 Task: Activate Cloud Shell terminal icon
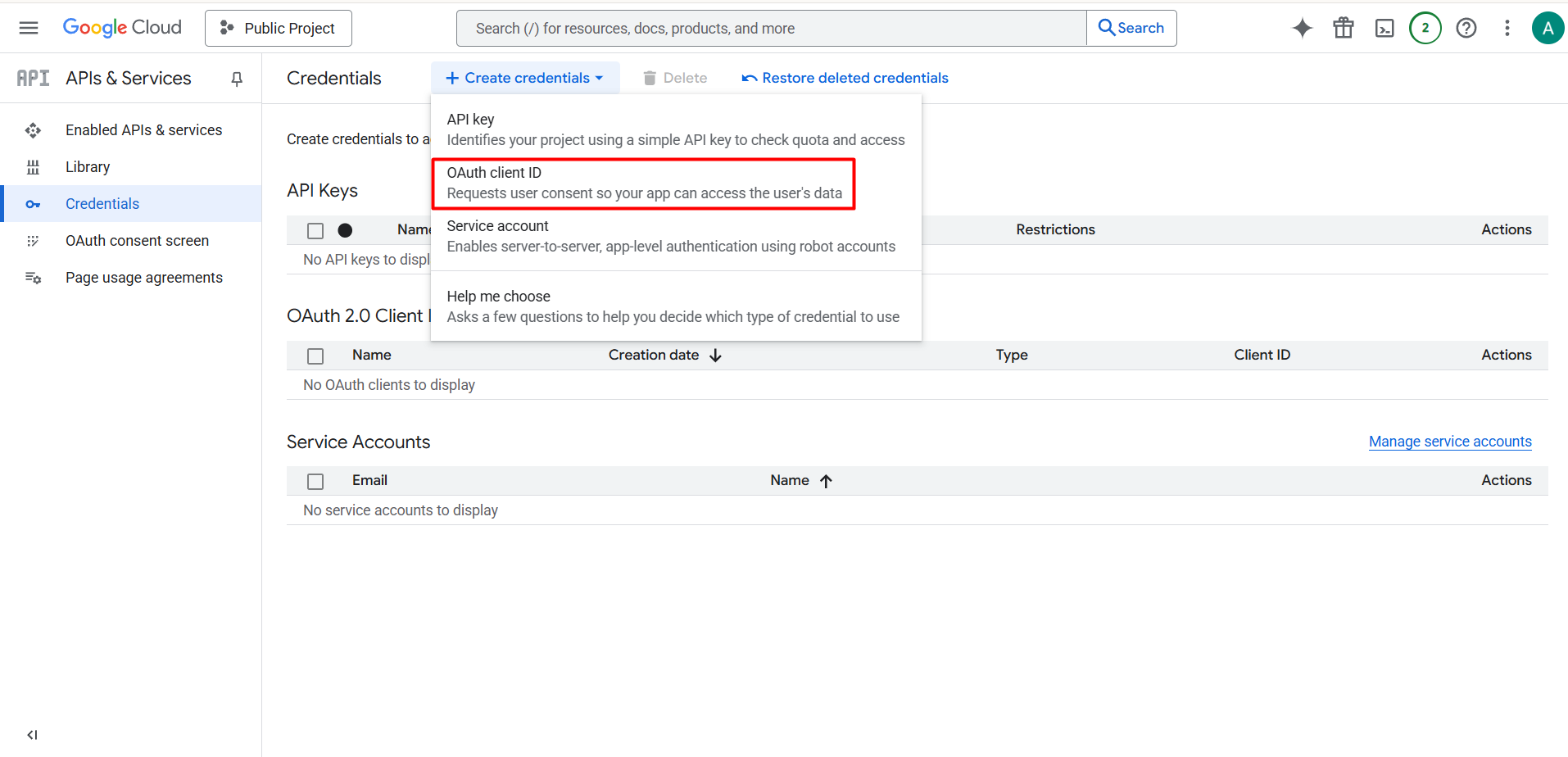point(1384,28)
